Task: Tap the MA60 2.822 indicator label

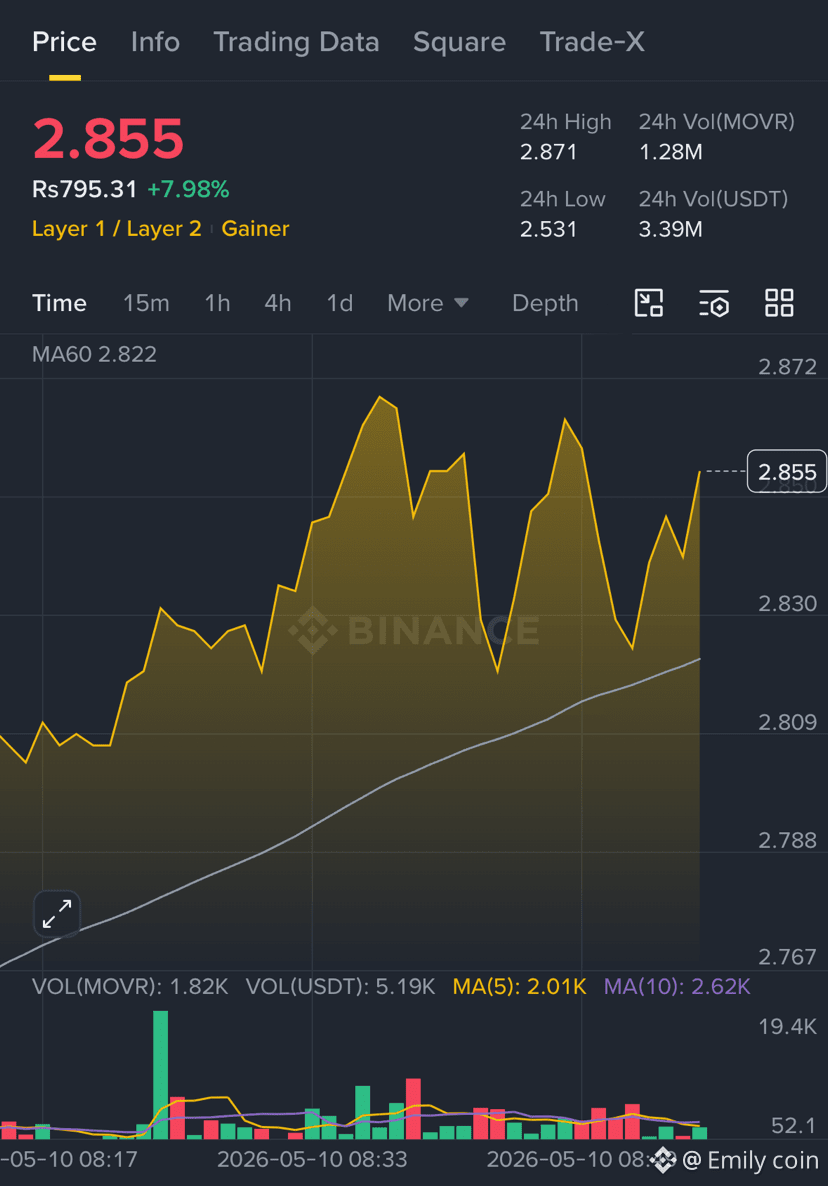Action: 95,354
